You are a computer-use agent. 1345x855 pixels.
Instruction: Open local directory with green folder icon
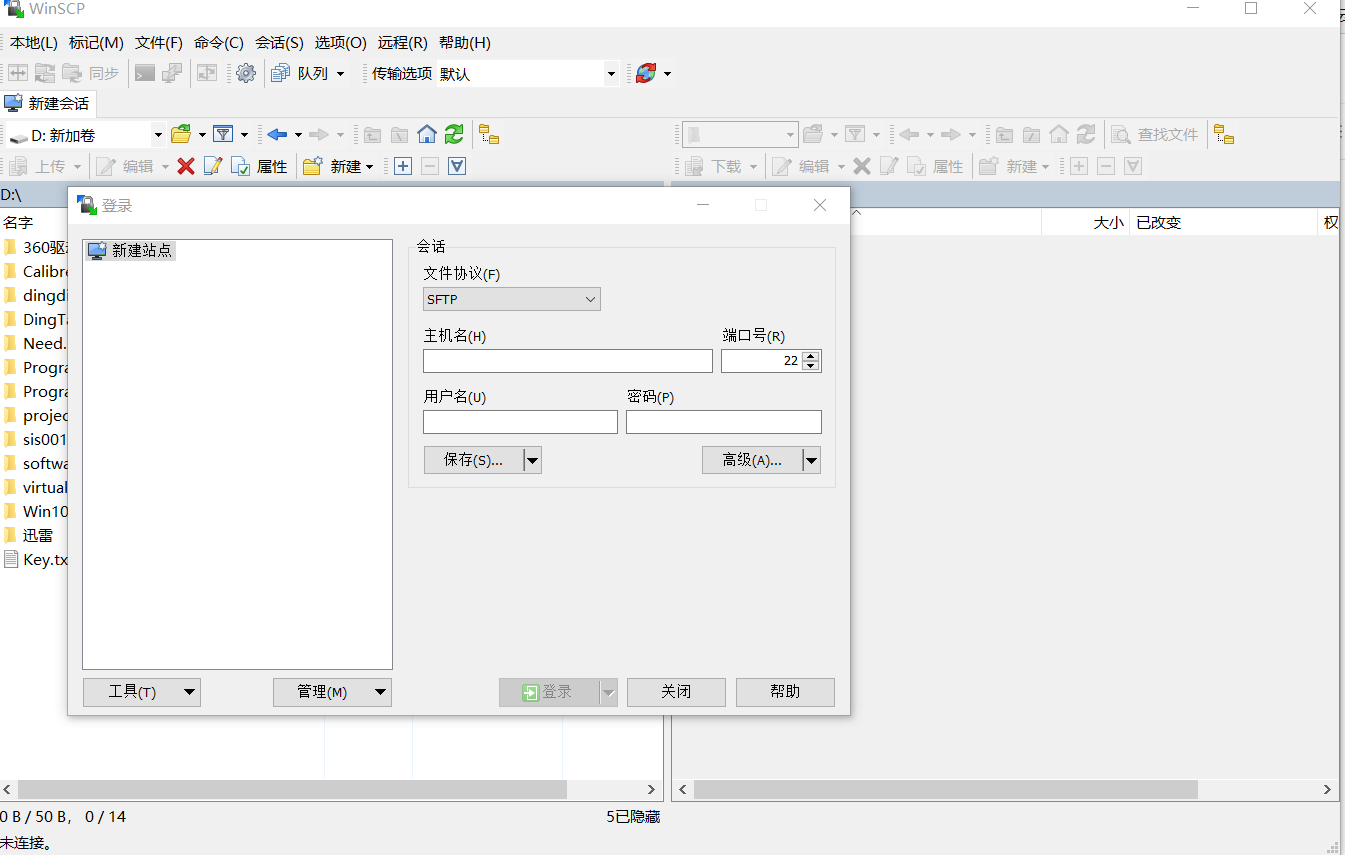tap(182, 134)
